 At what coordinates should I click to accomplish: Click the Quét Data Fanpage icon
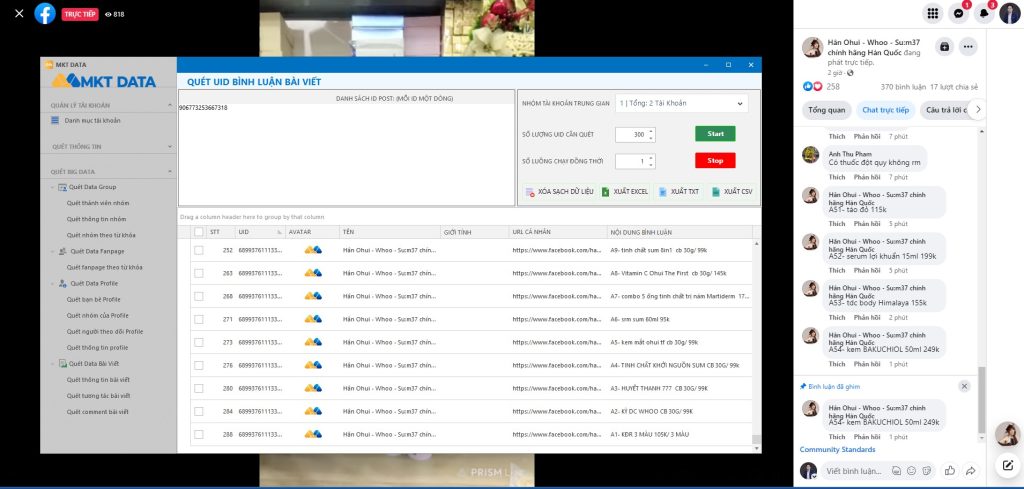click(x=63, y=251)
